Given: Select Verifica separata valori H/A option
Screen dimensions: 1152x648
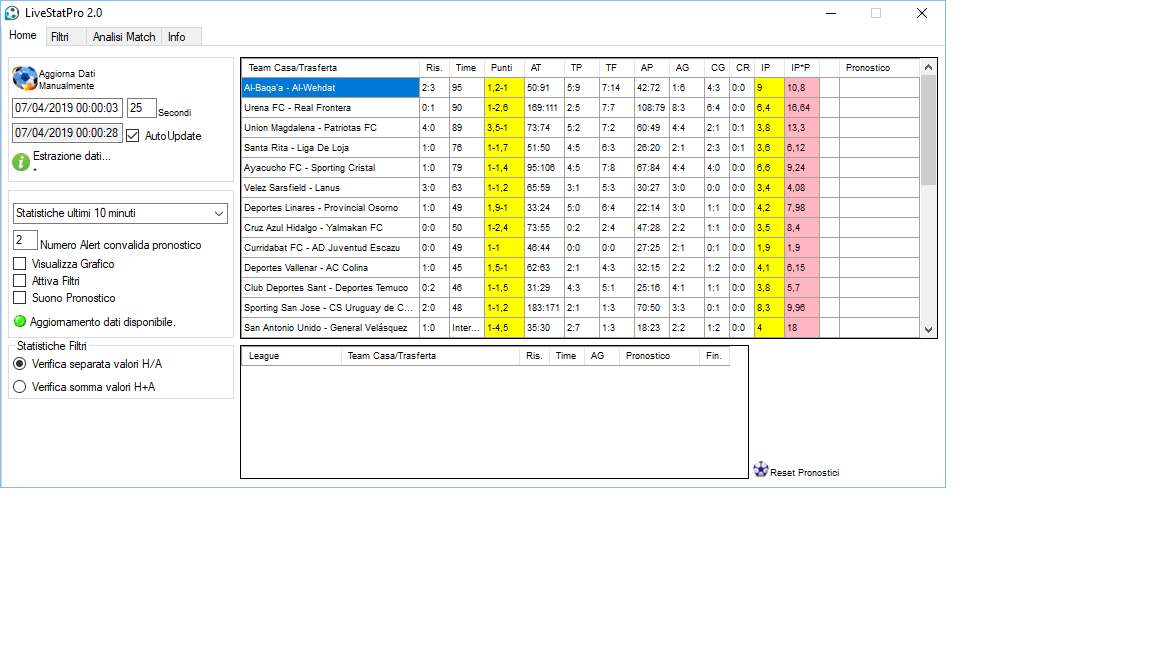Looking at the screenshot, I should pyautogui.click(x=20, y=364).
